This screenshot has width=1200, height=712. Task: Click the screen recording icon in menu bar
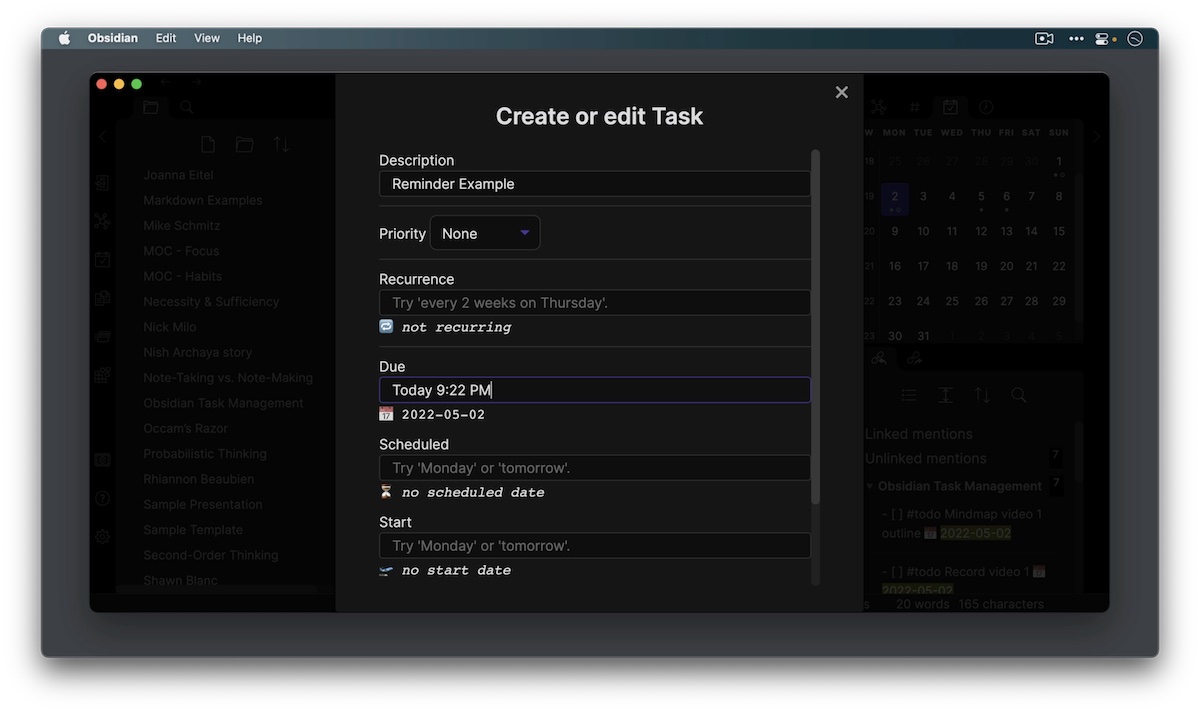1044,38
